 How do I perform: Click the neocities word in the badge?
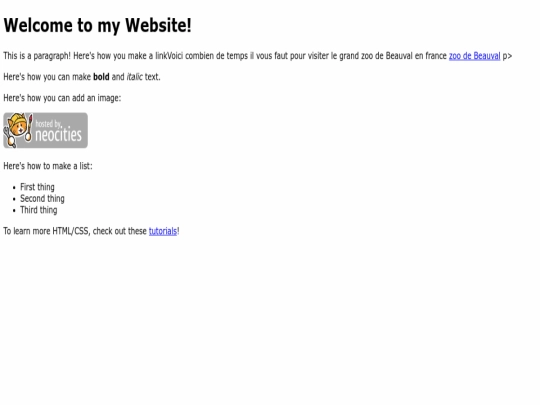pos(59,135)
